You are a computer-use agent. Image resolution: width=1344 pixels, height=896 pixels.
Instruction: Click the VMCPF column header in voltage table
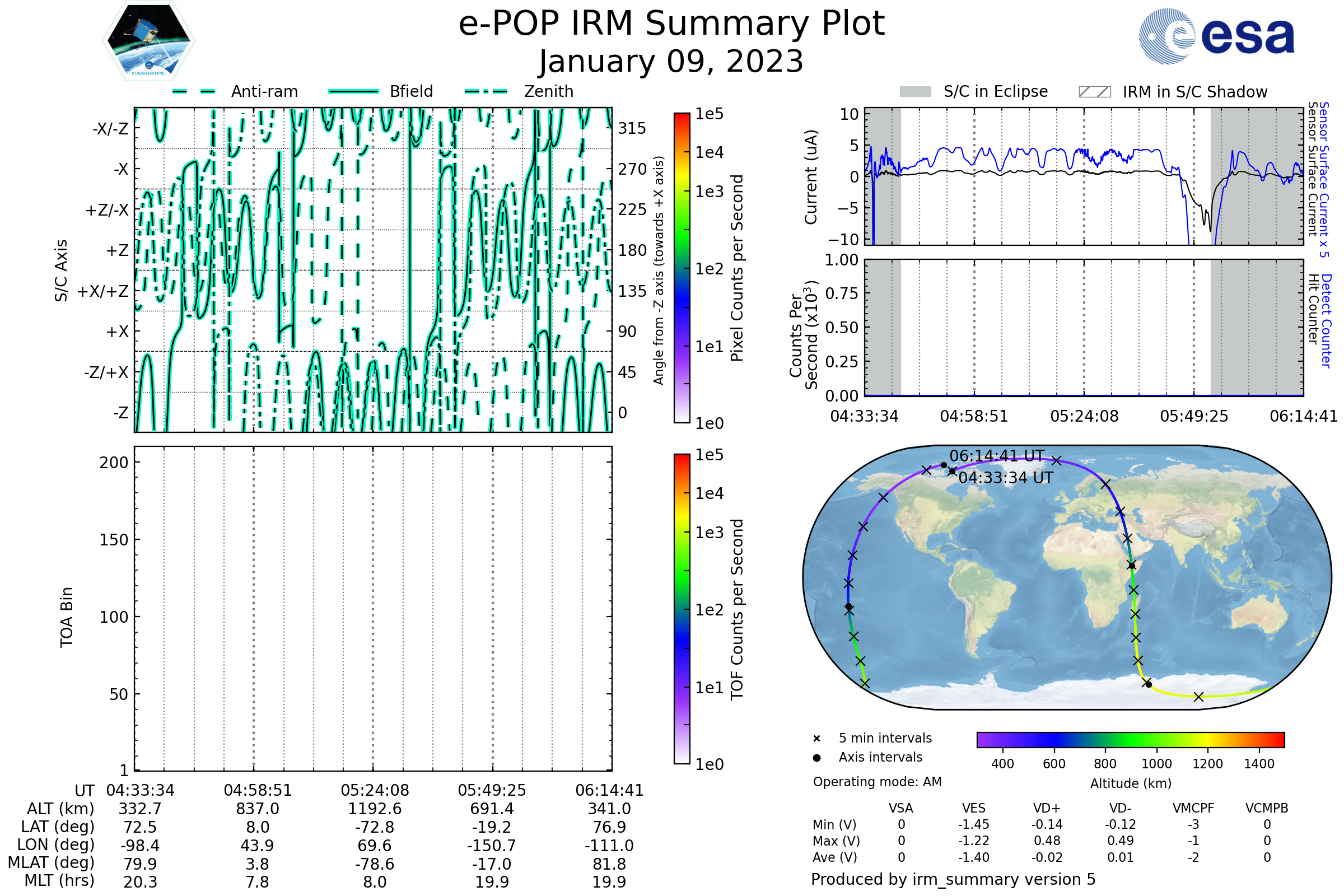[1193, 808]
